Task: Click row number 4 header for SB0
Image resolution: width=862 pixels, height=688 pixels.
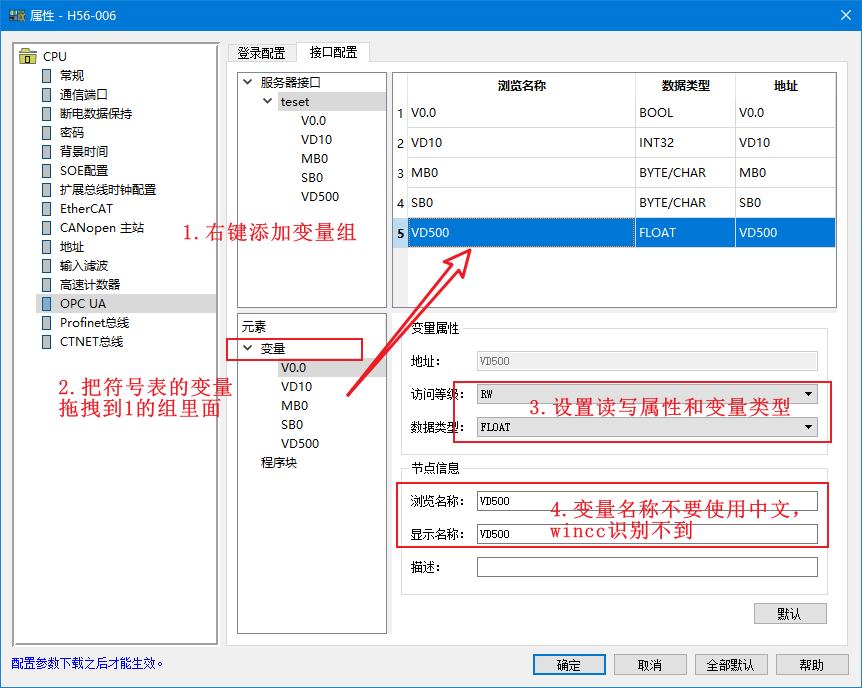Action: click(x=400, y=203)
